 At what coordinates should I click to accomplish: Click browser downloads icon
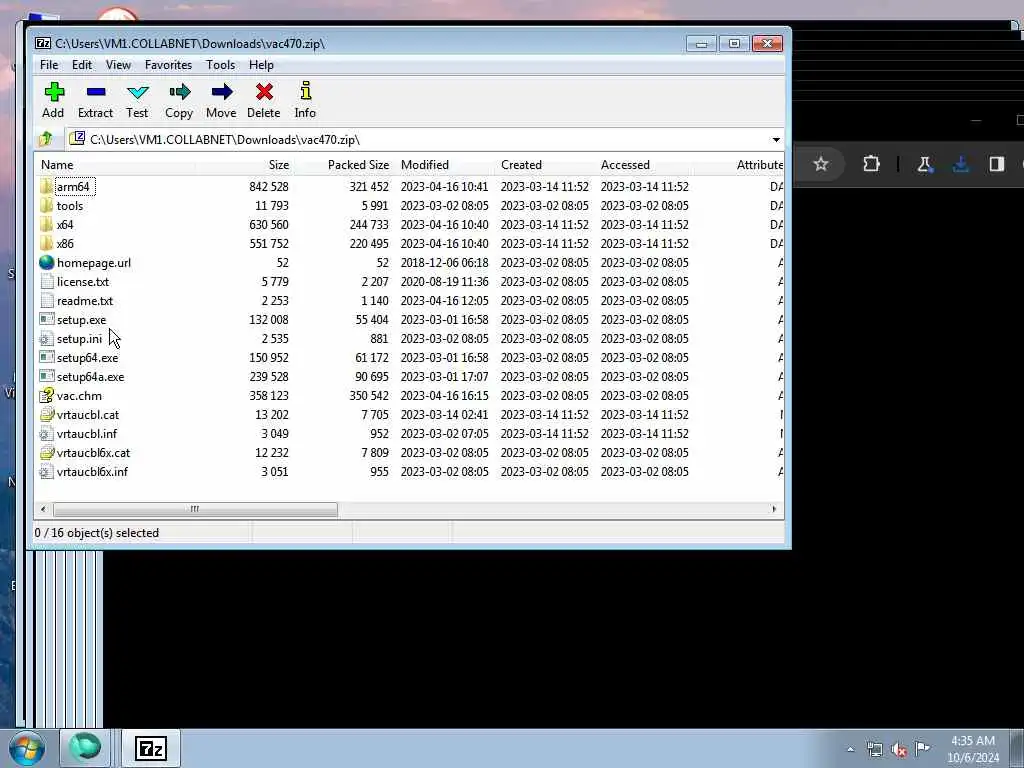[961, 164]
